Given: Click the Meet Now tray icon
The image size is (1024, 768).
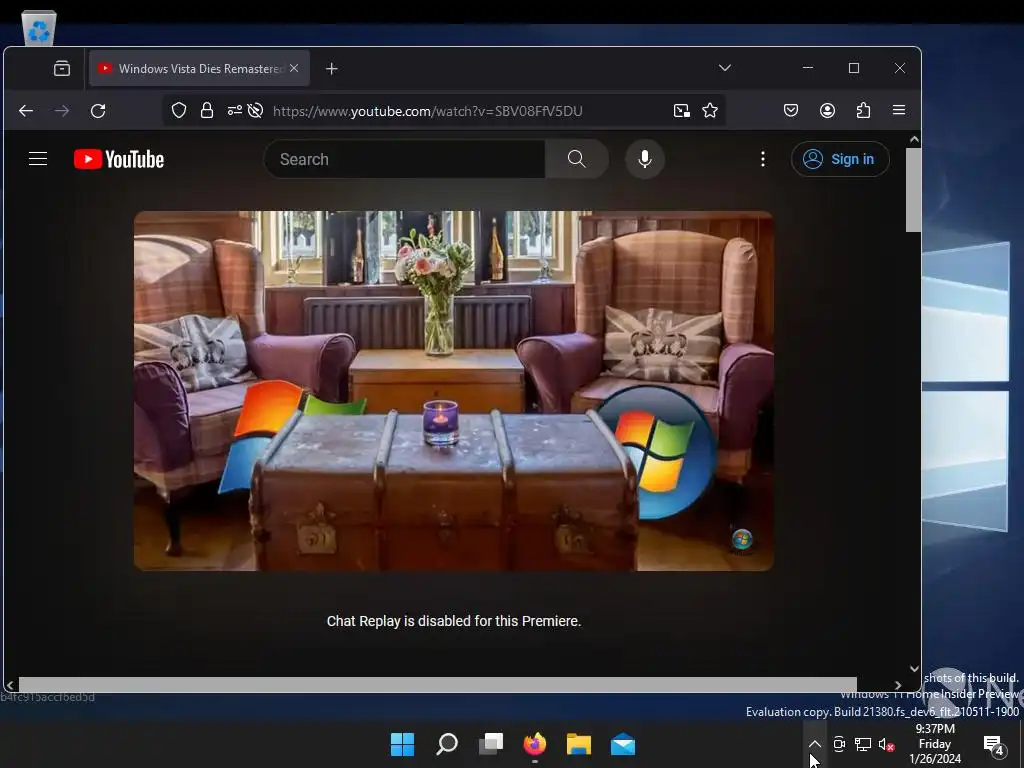Looking at the screenshot, I should pos(839,744).
